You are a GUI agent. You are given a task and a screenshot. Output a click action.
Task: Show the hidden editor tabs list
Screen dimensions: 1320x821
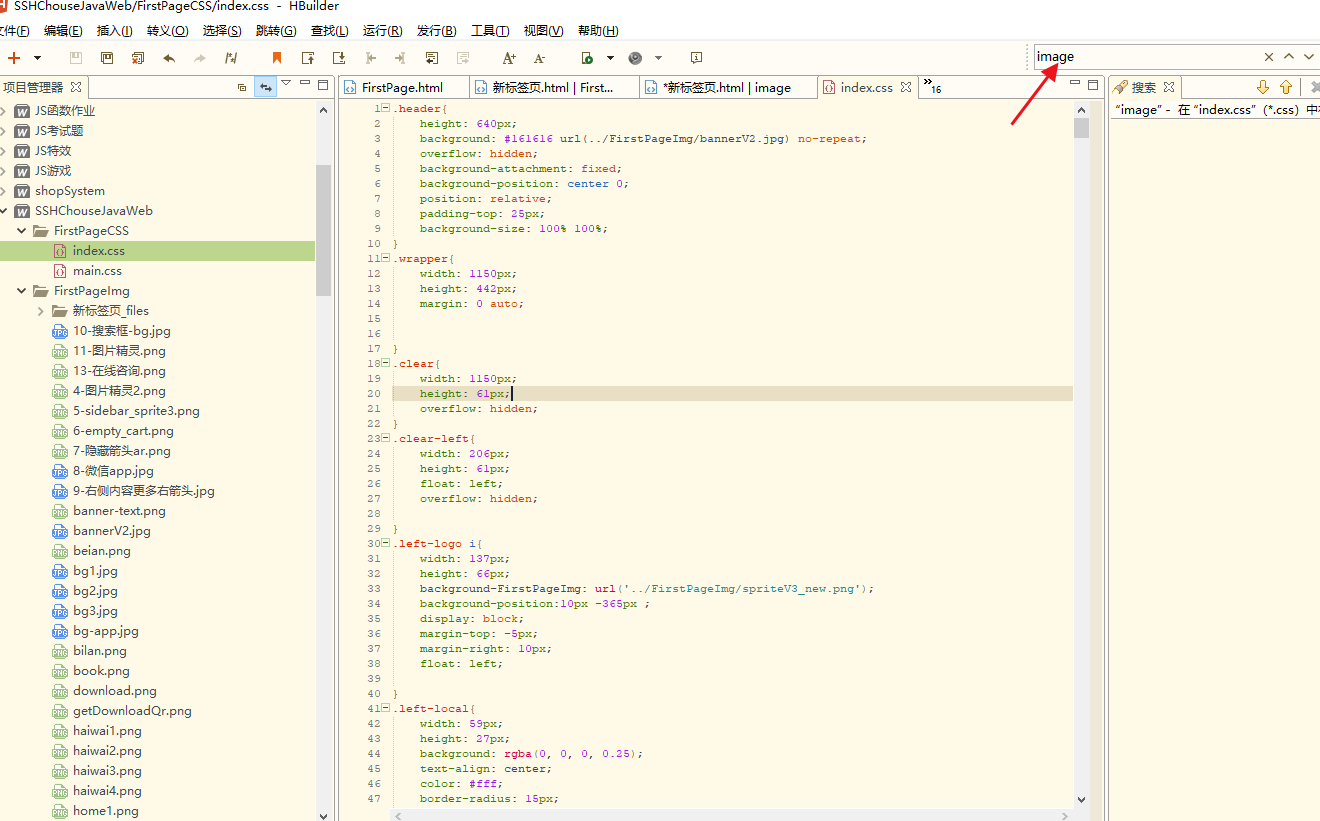pyautogui.click(x=932, y=86)
